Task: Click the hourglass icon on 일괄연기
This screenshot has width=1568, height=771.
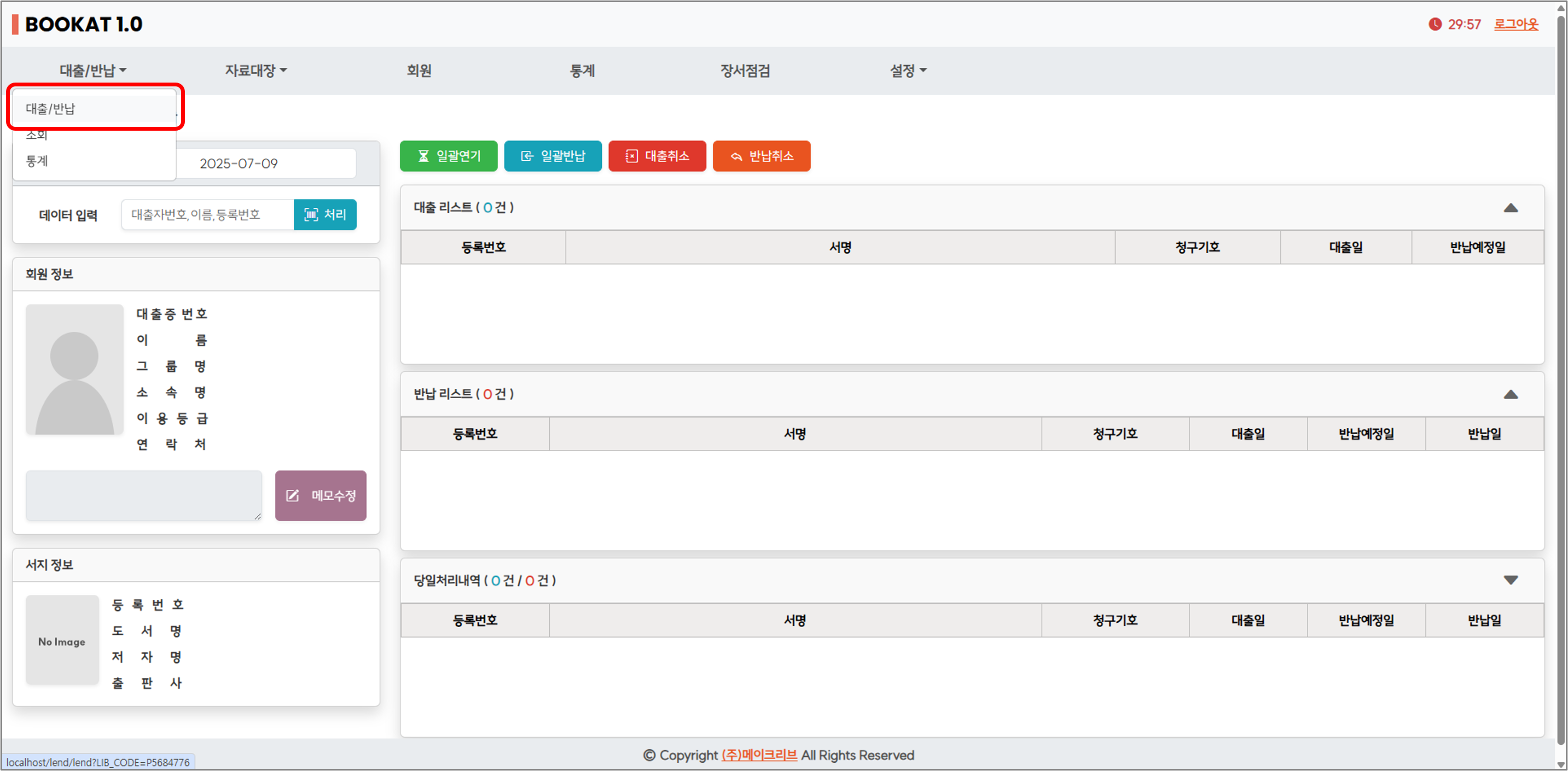Action: coord(423,156)
